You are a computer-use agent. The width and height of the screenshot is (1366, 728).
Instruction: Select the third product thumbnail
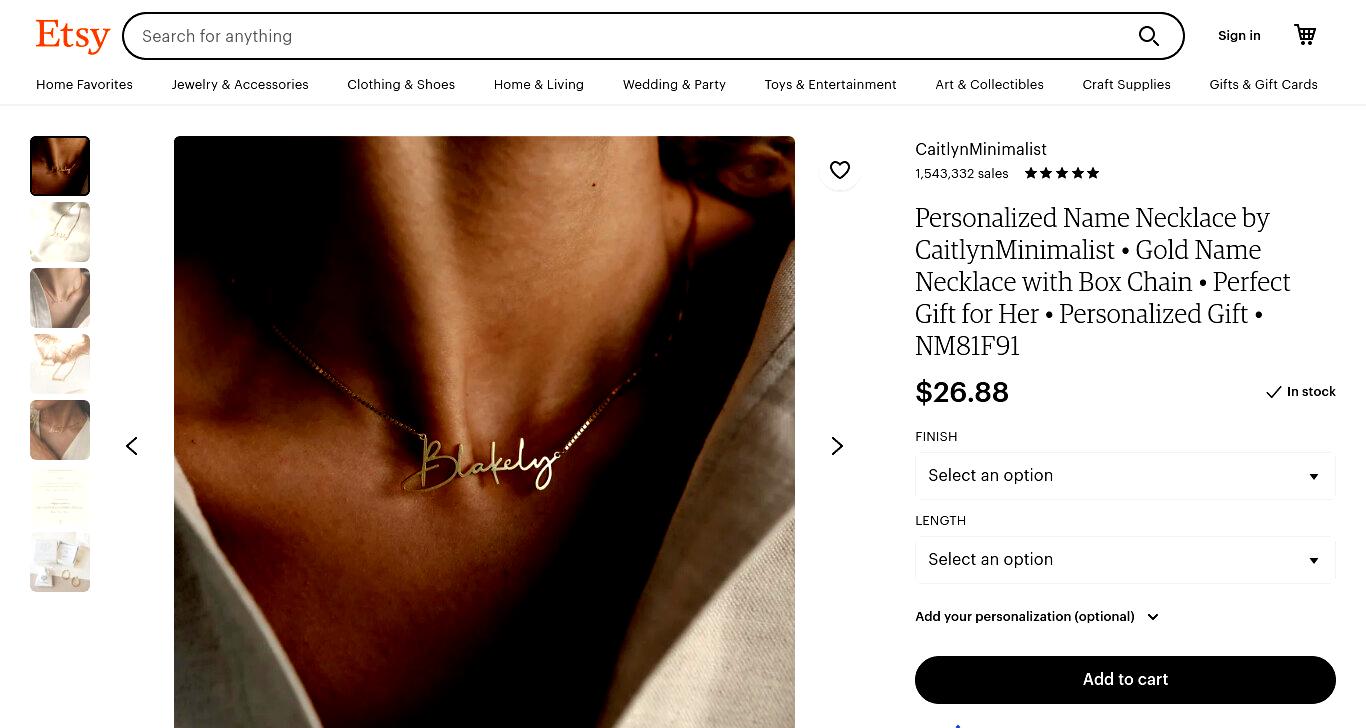[60, 298]
